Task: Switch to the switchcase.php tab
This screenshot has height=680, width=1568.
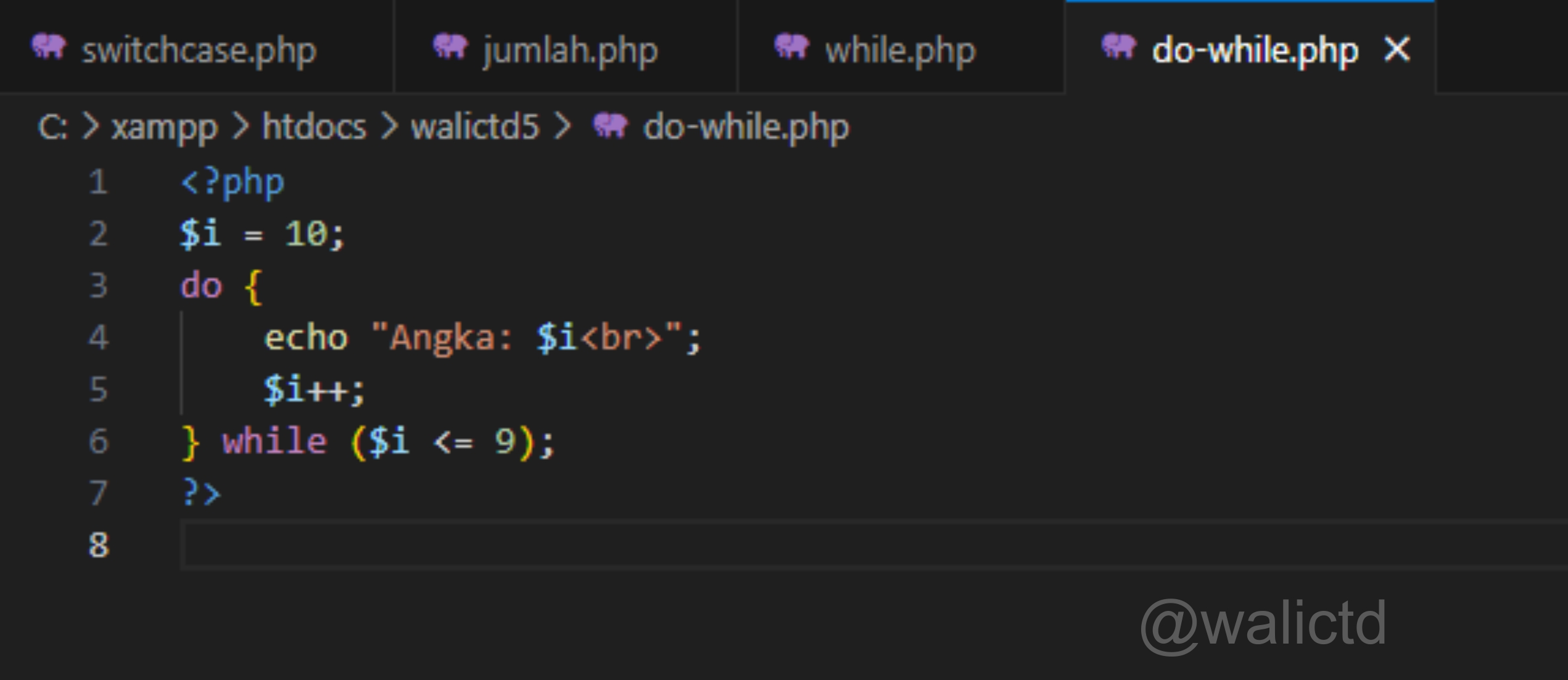Action: coord(199,51)
